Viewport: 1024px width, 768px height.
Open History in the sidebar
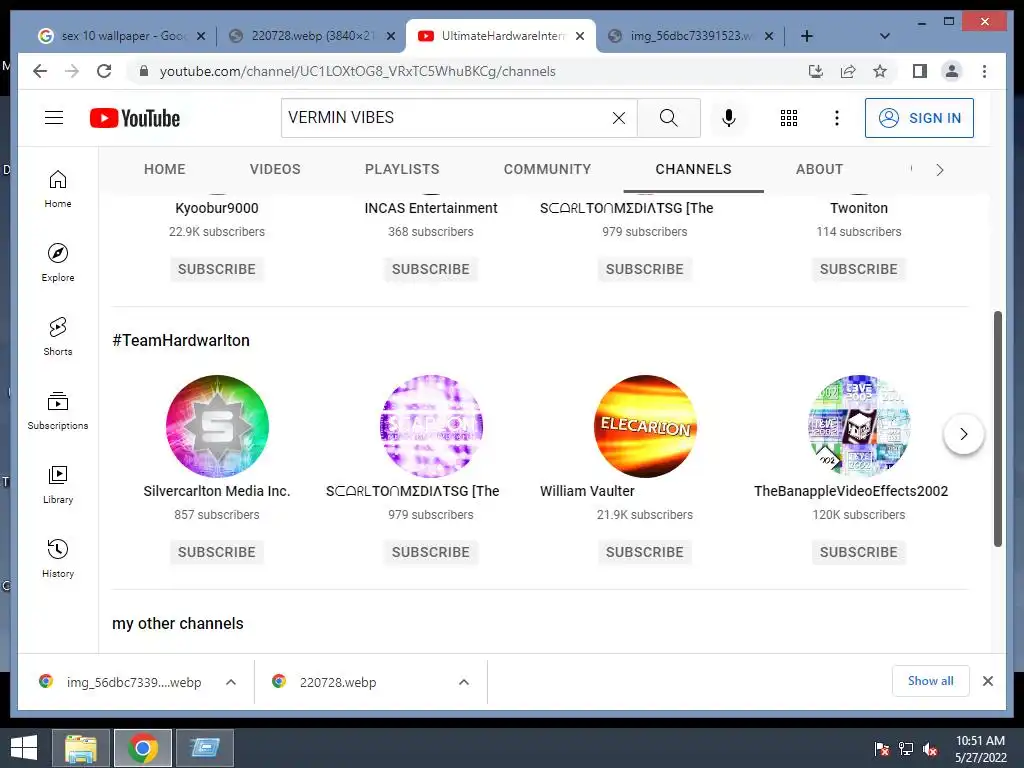coord(58,558)
